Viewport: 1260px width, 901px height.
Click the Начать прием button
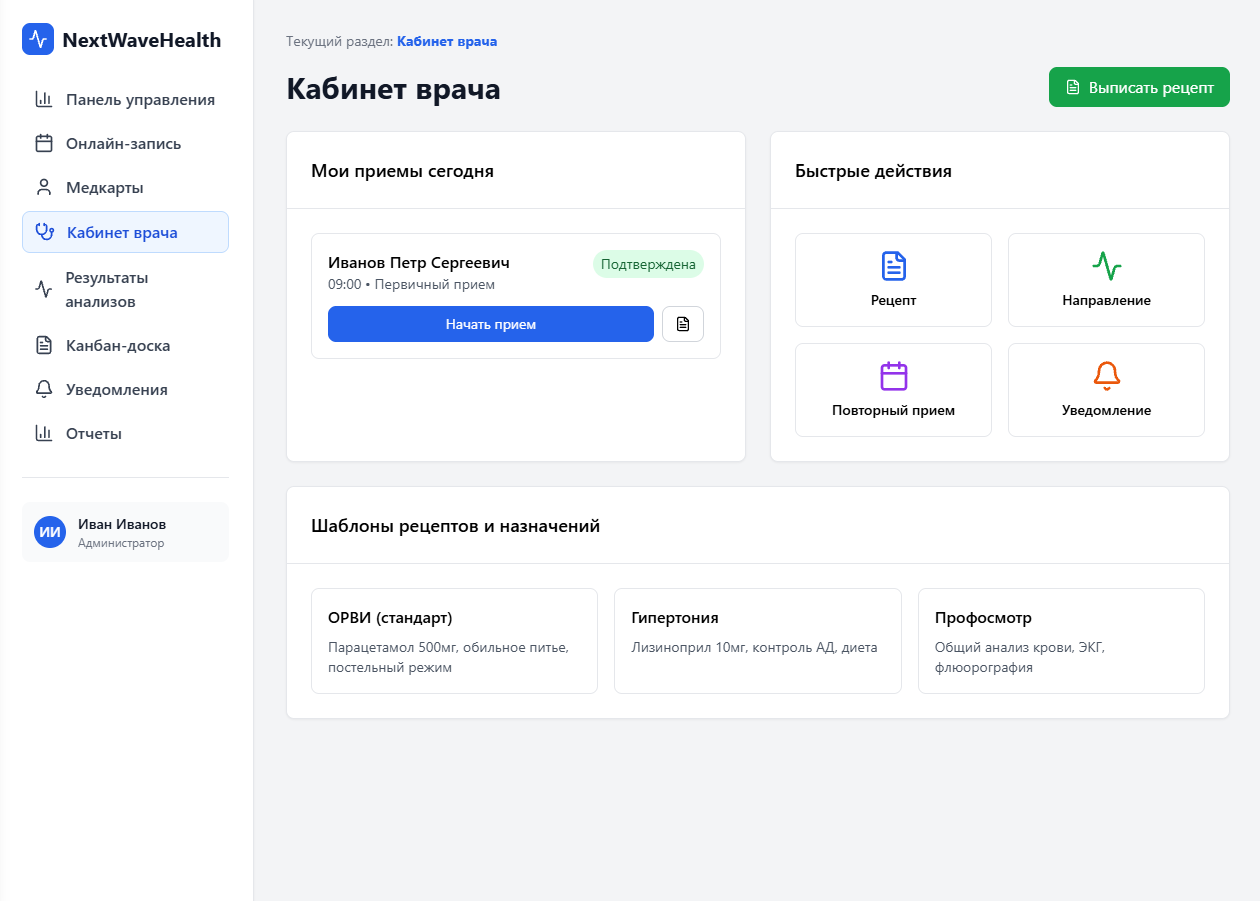pos(490,323)
